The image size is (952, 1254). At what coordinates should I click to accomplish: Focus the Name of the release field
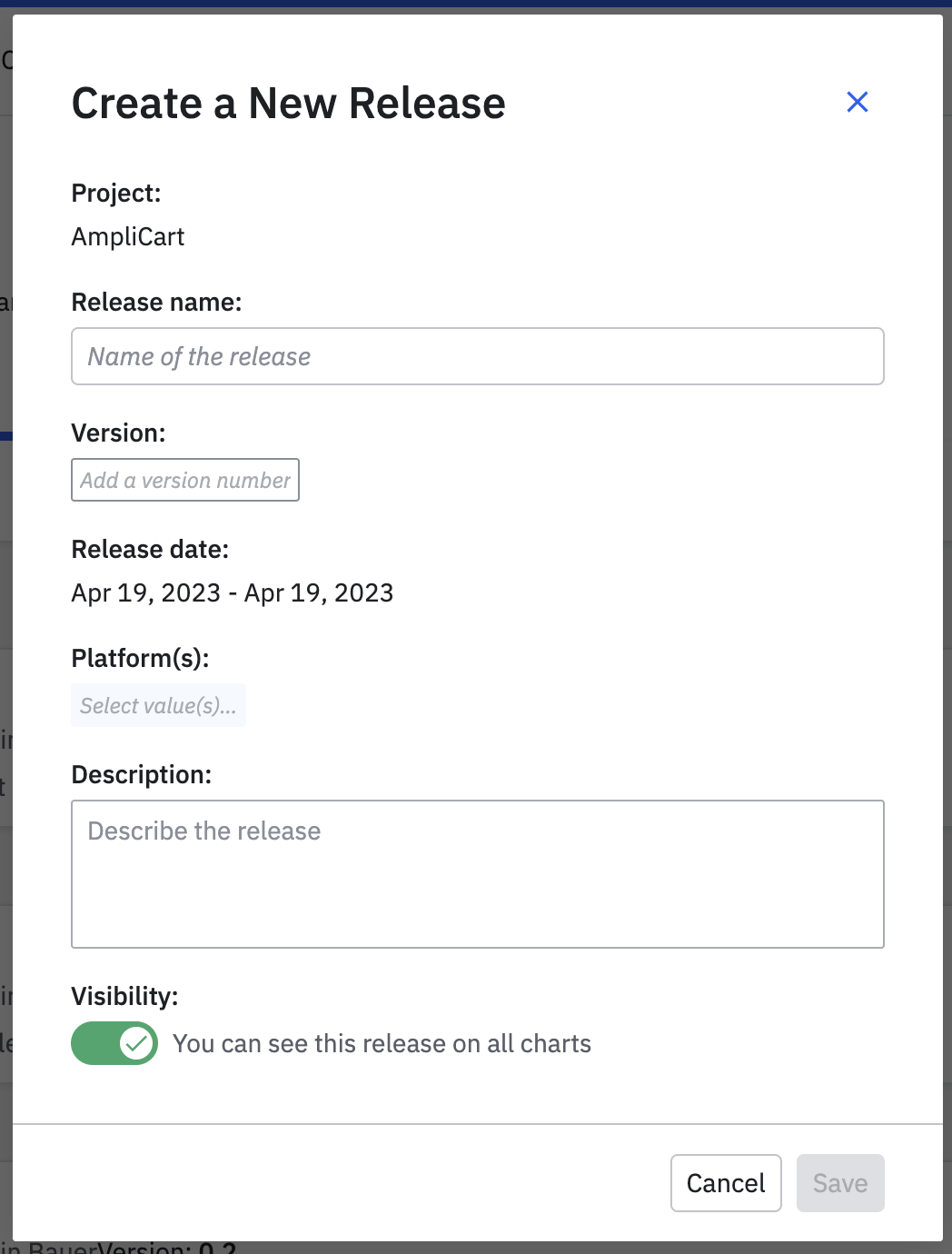pos(477,356)
